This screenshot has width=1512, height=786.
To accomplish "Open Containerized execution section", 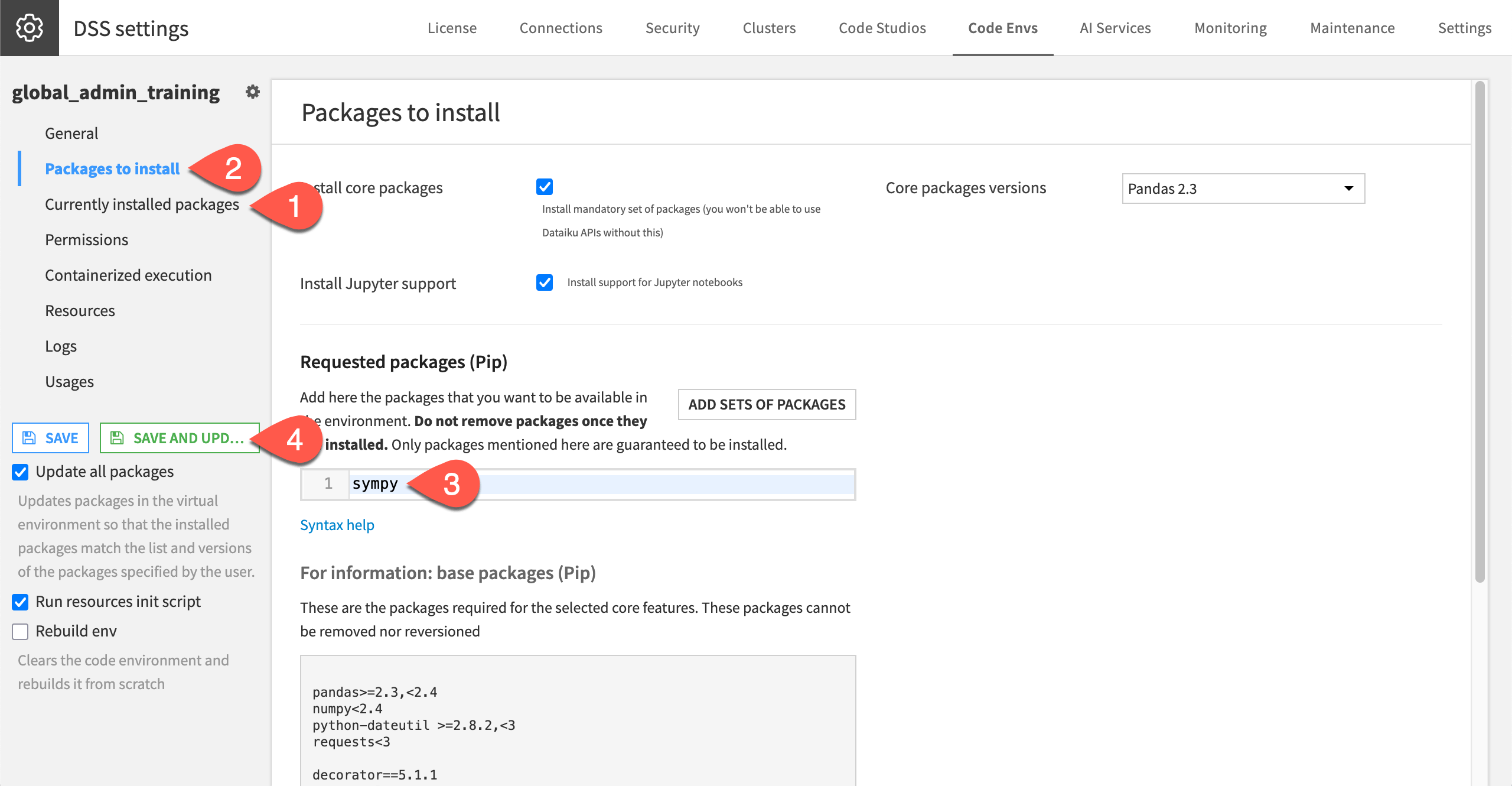I will point(128,275).
